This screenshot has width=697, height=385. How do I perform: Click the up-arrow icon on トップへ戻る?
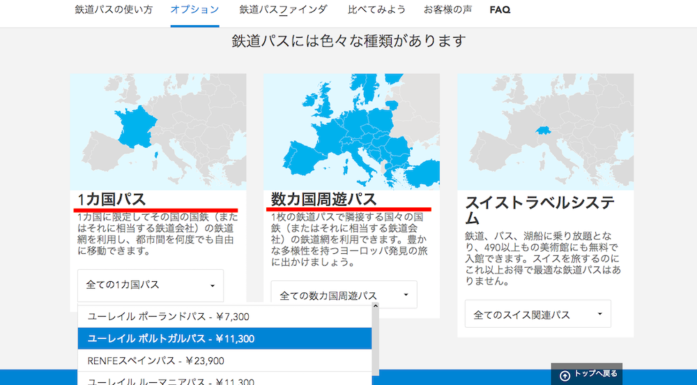pos(565,376)
